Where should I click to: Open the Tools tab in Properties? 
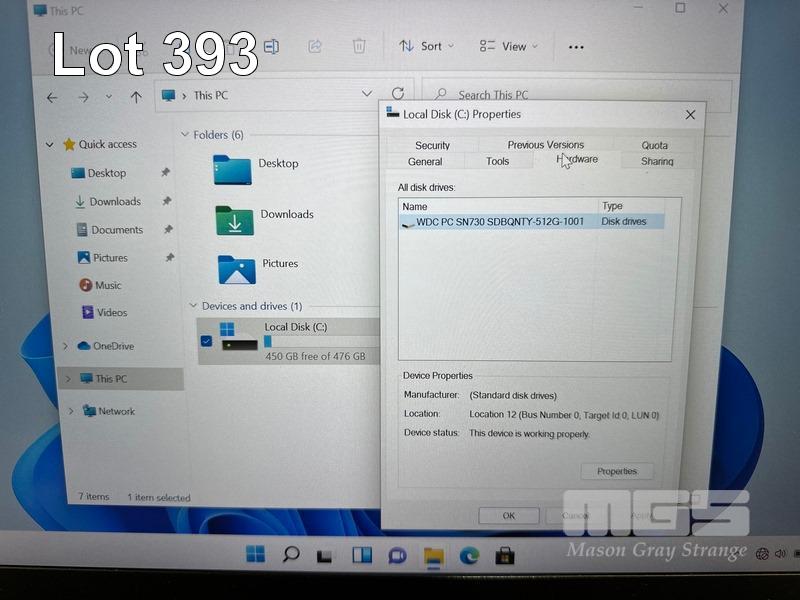[x=497, y=161]
